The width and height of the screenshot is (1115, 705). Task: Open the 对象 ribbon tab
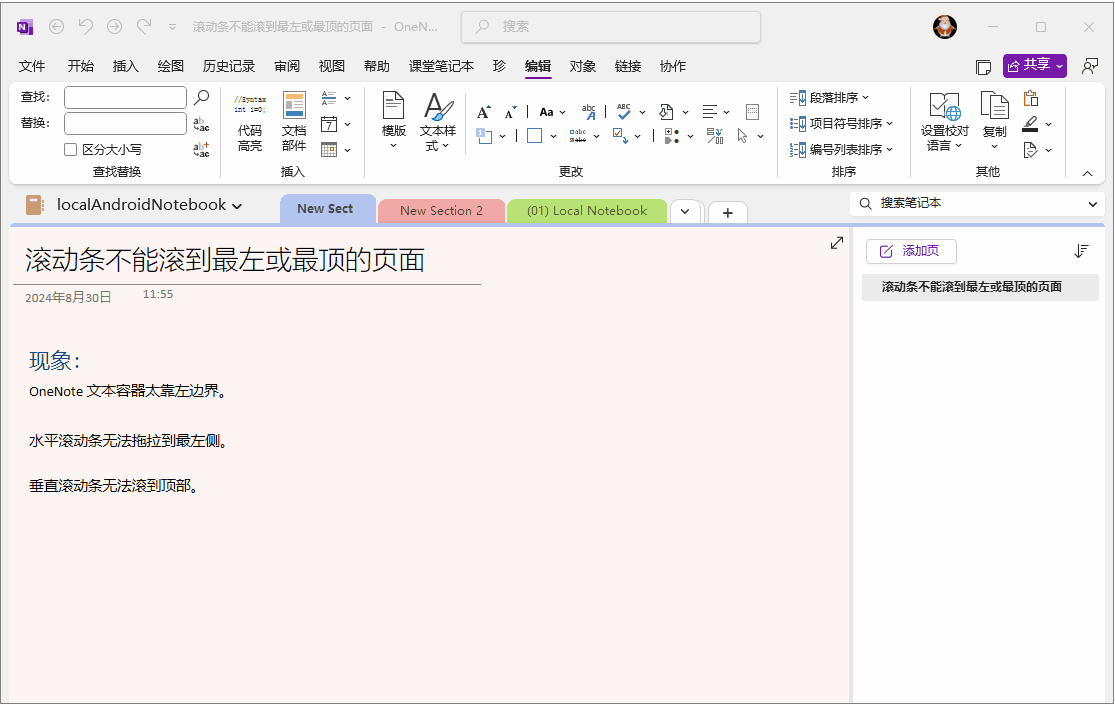coord(582,66)
